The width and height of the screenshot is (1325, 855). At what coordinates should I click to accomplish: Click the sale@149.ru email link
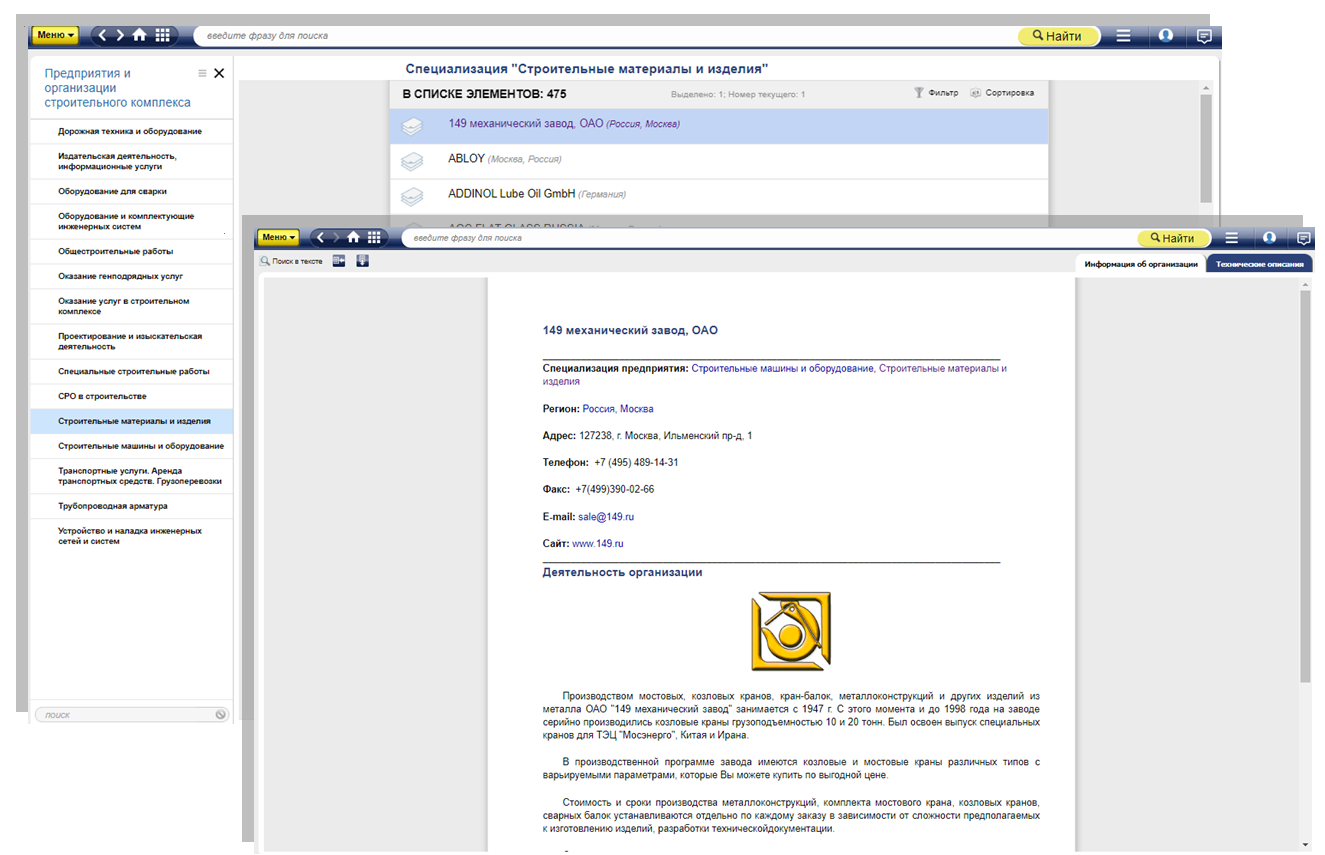606,517
